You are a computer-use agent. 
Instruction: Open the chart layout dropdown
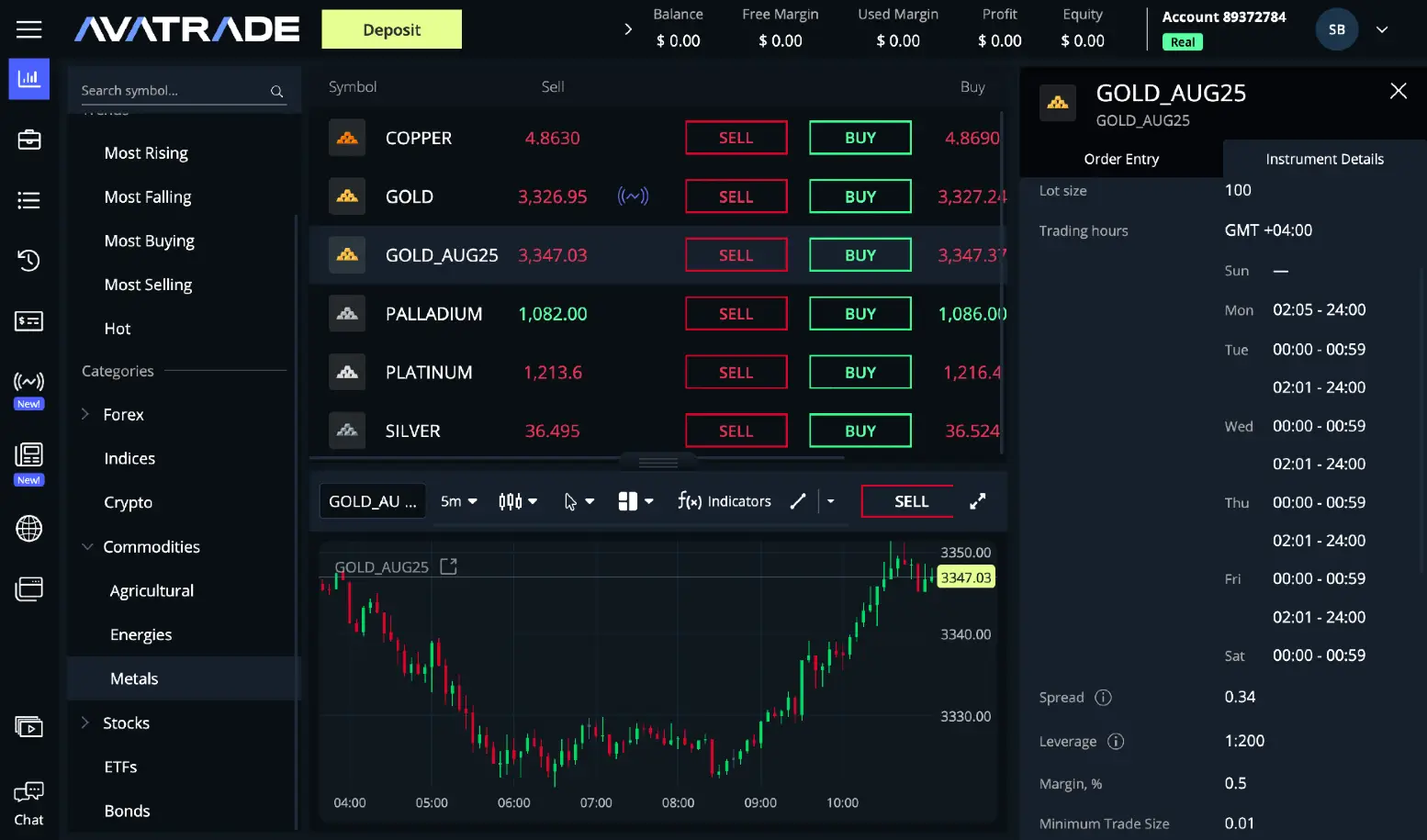[635, 501]
